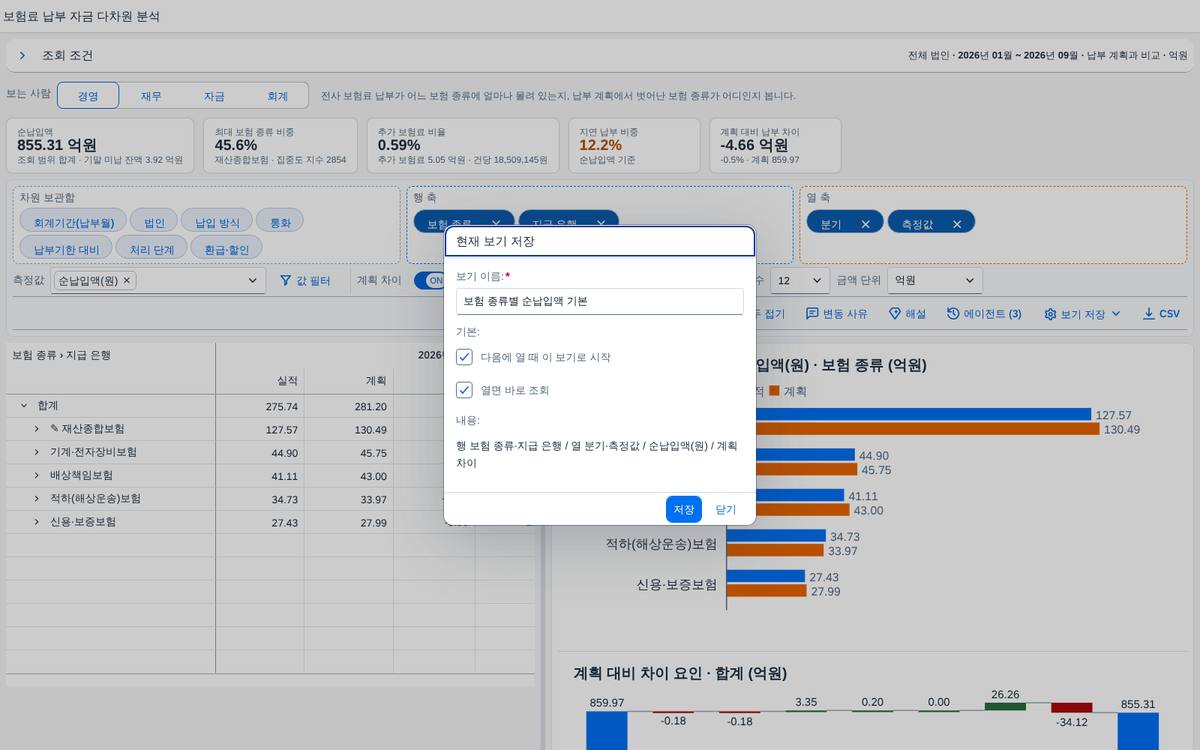The image size is (1200, 750).
Task: Expand the 재산종합보험 row
Action: tap(37, 429)
